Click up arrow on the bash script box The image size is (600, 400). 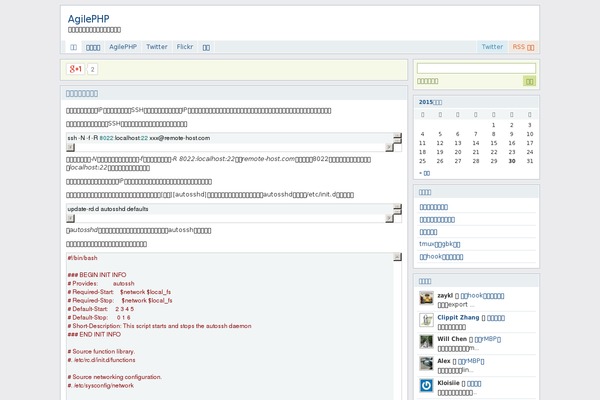[398, 257]
